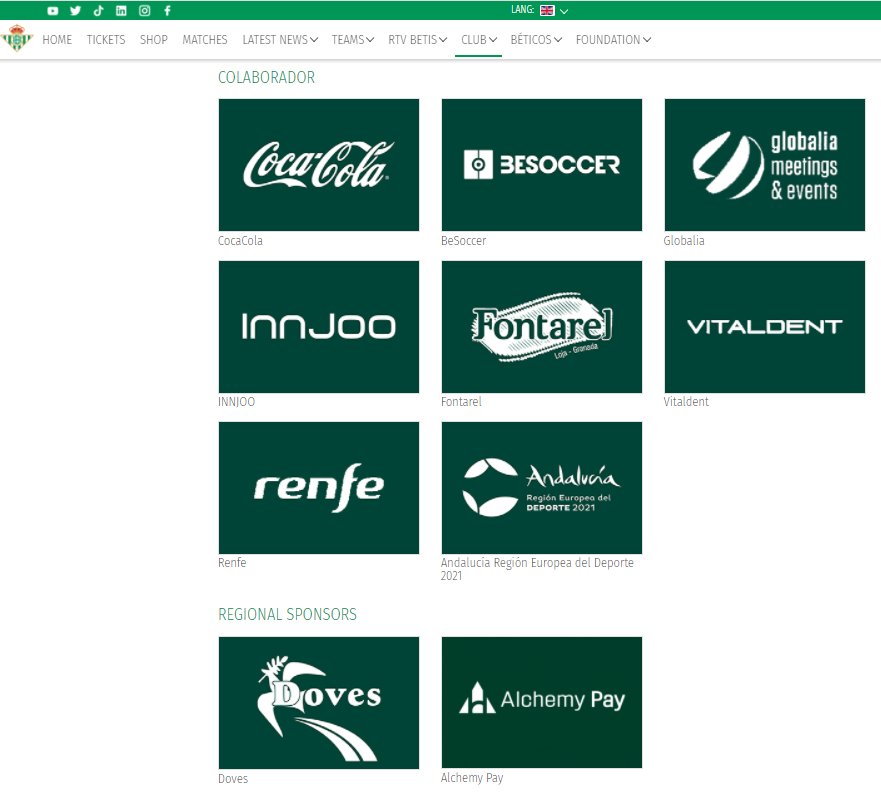Expand the LATEST NEWS dropdown
Viewport: 881px width, 793px height.
280,40
